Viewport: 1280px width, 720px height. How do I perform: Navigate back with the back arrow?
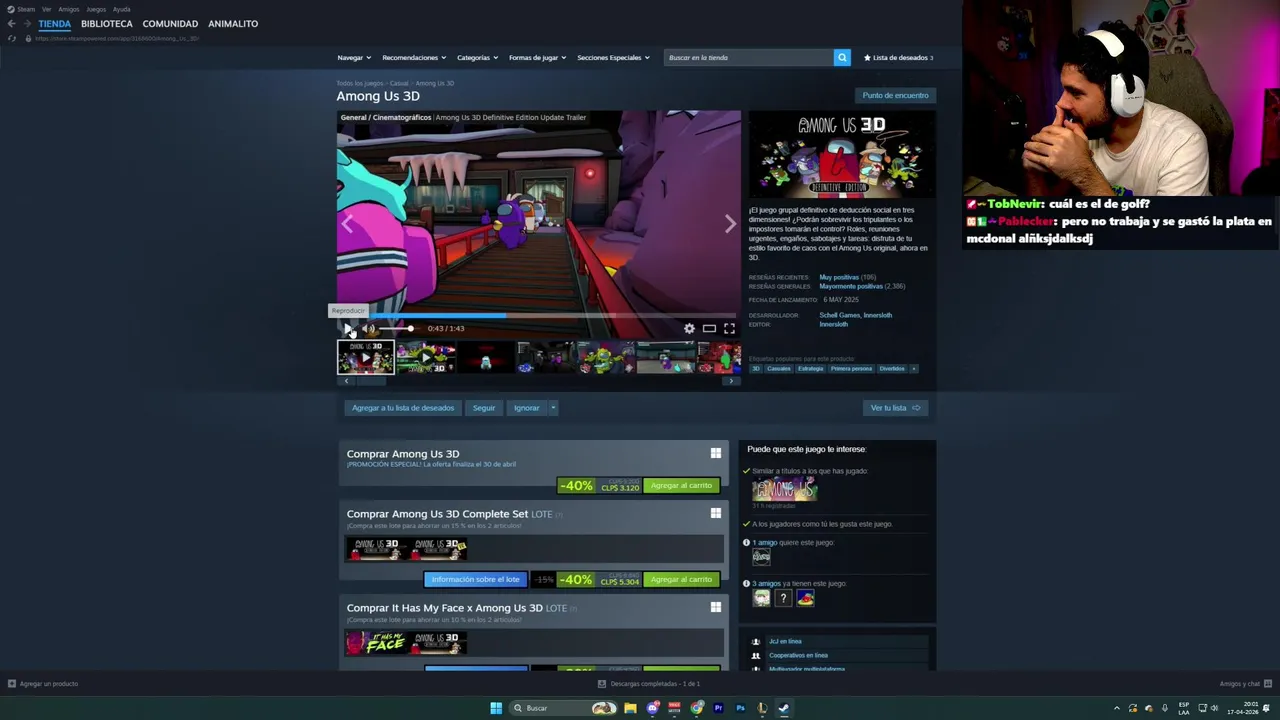pos(11,23)
